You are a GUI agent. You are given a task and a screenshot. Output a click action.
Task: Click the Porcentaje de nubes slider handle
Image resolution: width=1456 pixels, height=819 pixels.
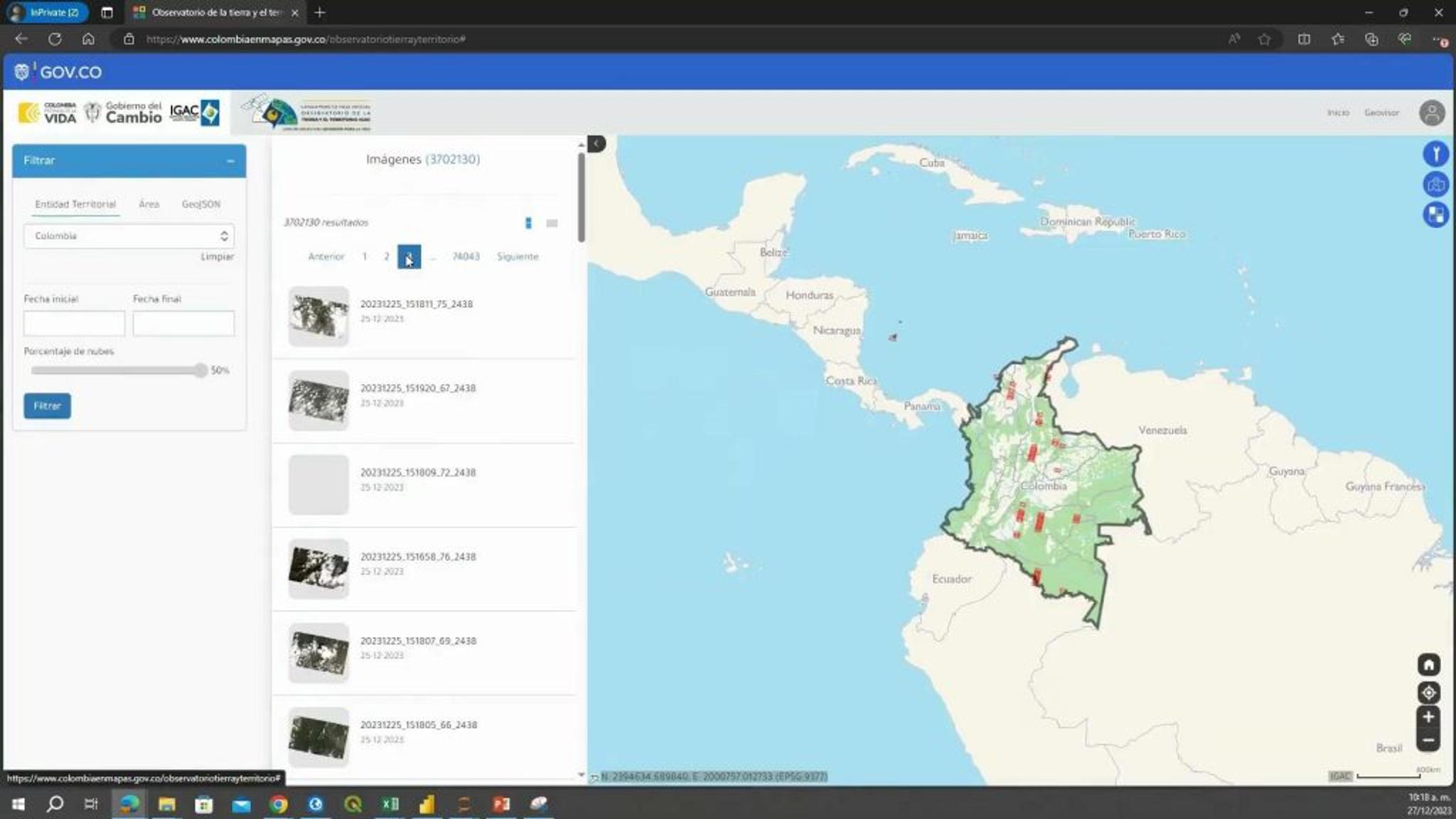(x=201, y=370)
